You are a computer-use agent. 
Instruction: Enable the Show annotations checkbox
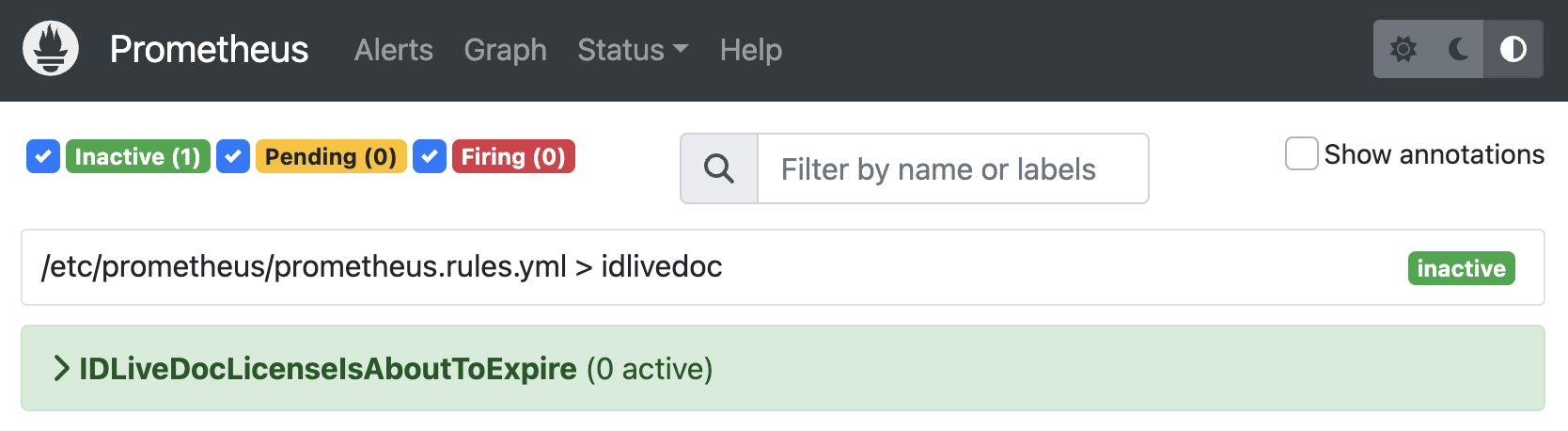[1301, 153]
